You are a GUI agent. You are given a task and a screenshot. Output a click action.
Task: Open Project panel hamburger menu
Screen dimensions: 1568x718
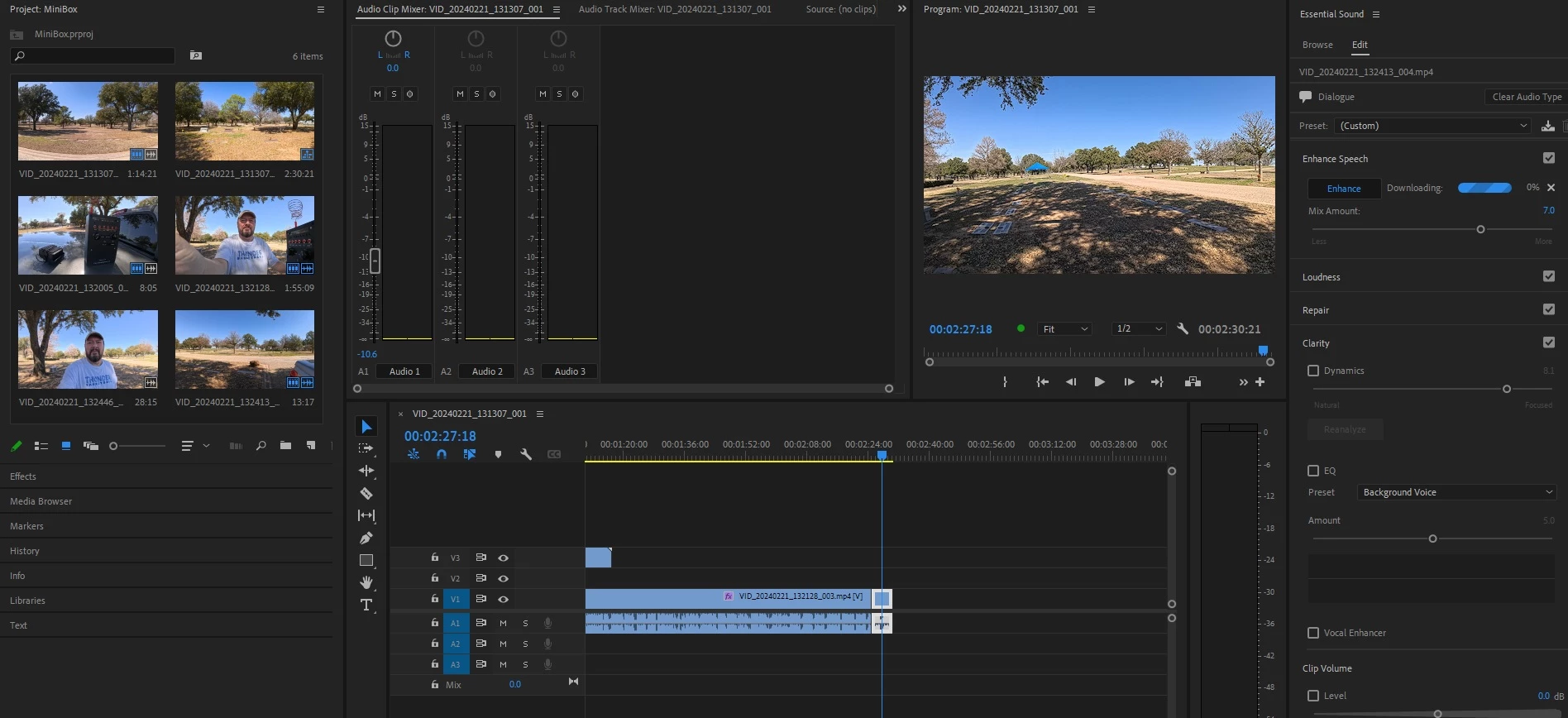[x=321, y=9]
